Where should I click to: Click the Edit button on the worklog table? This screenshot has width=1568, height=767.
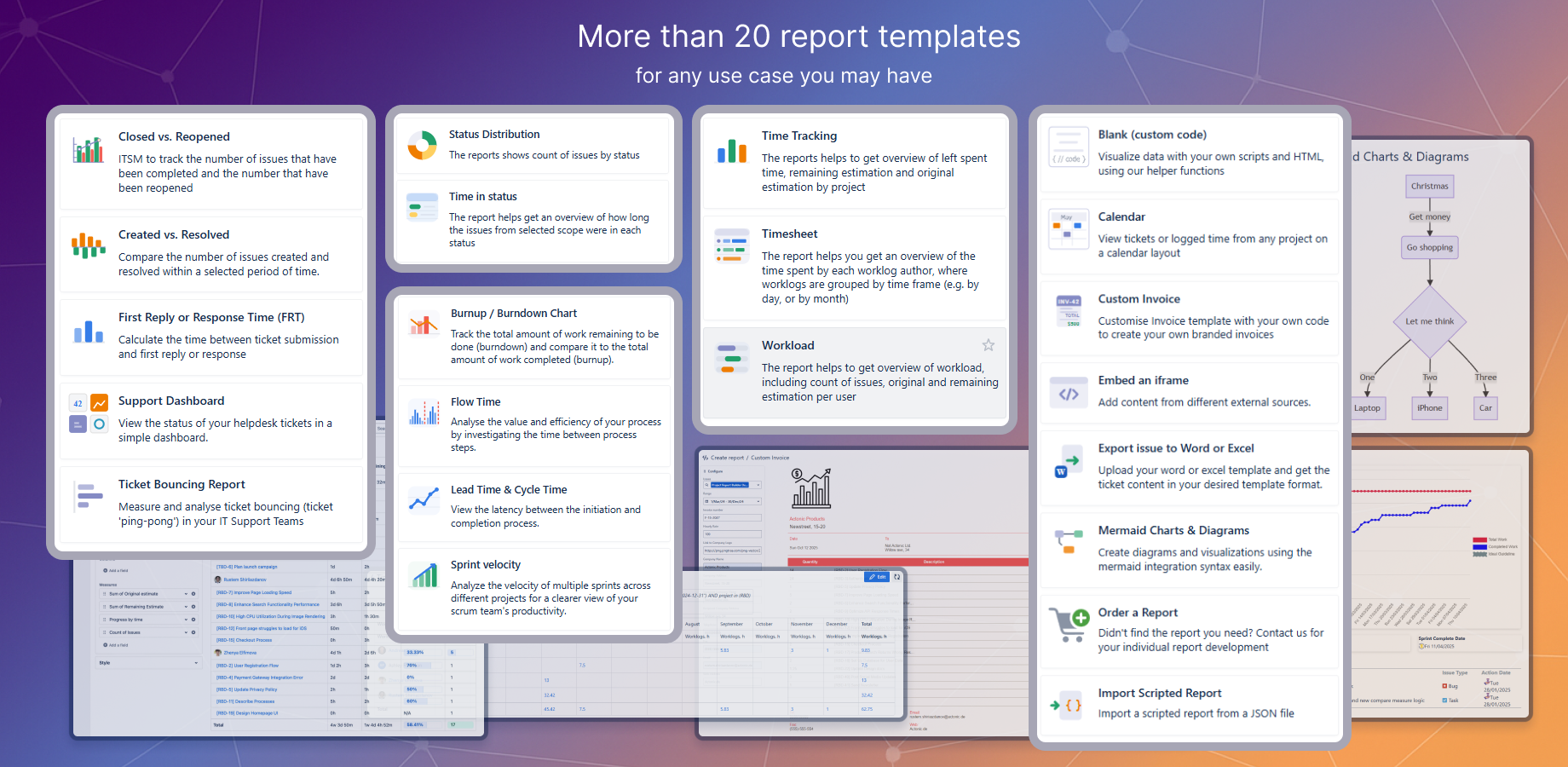click(x=877, y=577)
